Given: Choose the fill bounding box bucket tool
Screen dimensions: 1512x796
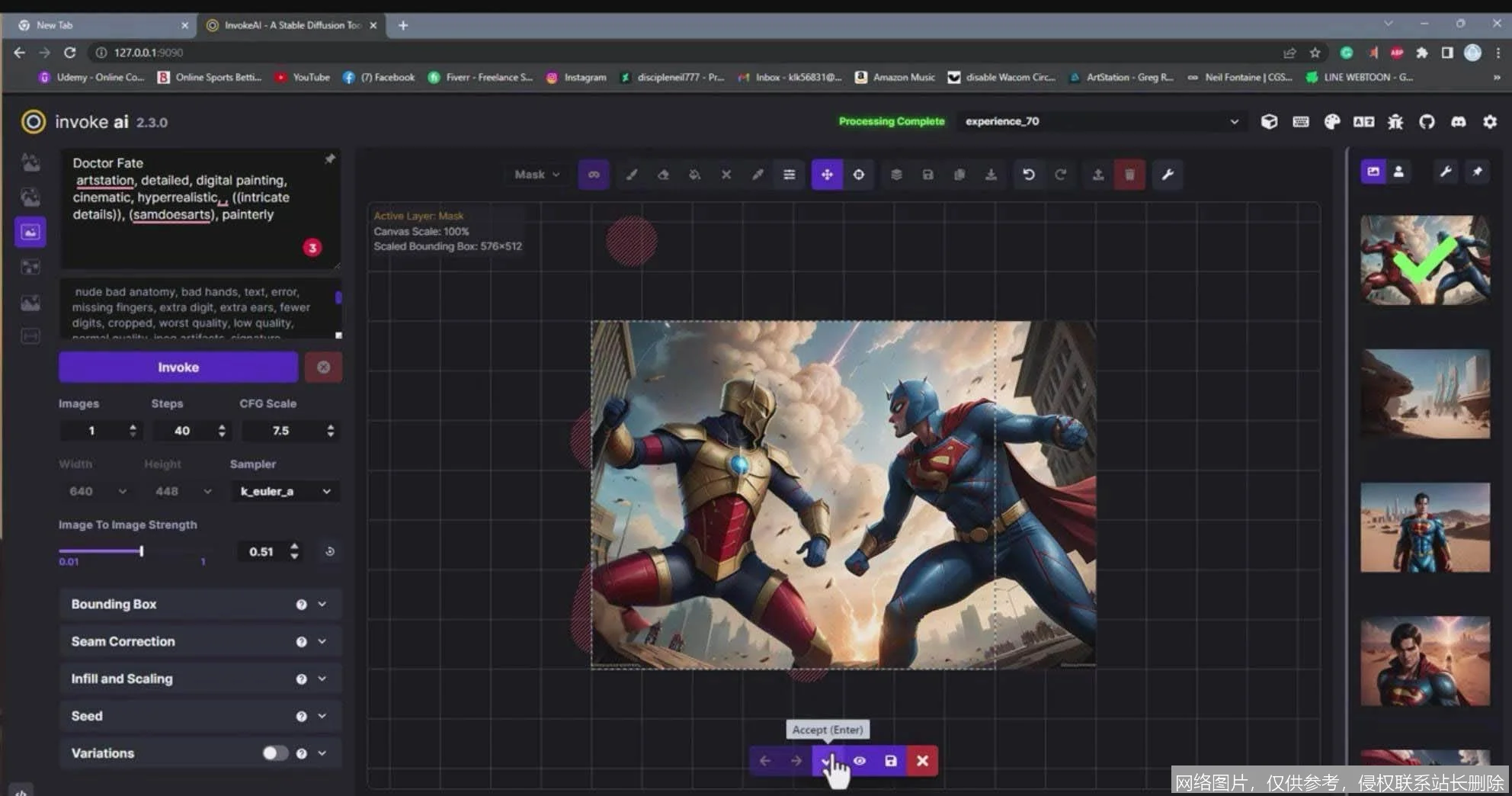Looking at the screenshot, I should click(x=694, y=175).
